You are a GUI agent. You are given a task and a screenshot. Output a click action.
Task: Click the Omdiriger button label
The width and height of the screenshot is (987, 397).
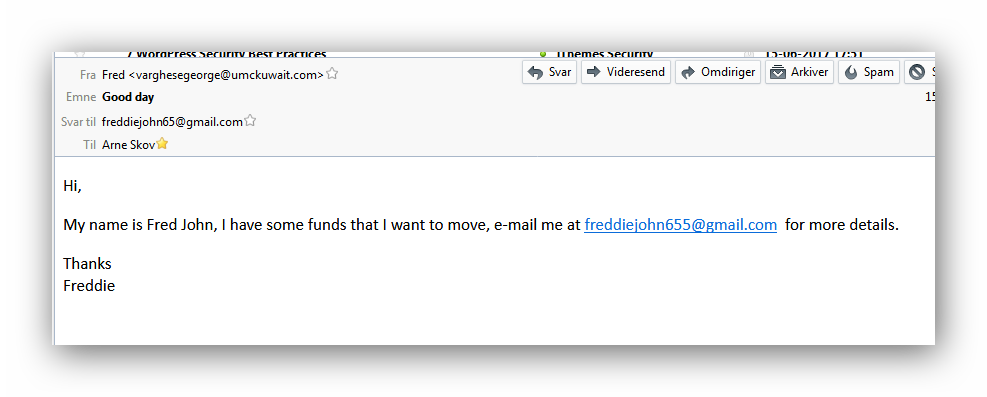coord(728,72)
